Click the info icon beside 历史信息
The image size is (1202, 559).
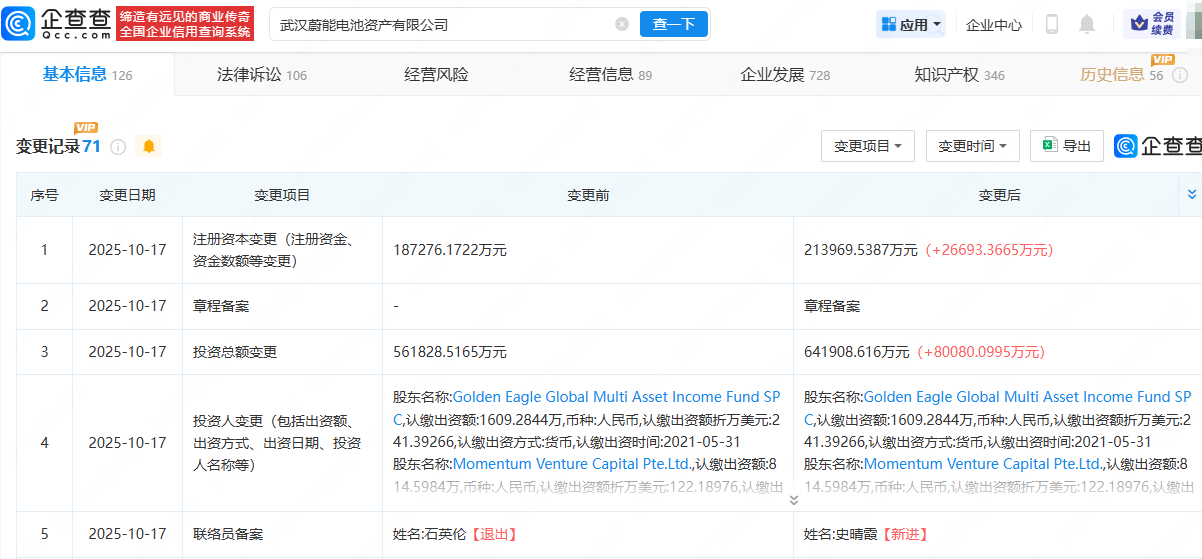[1178, 75]
